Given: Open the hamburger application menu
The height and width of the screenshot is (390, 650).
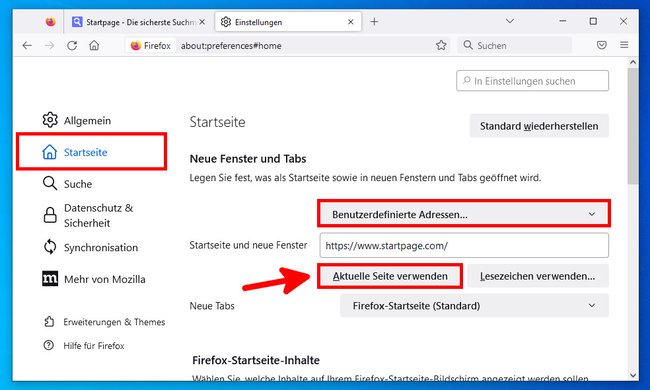Looking at the screenshot, I should pyautogui.click(x=624, y=45).
